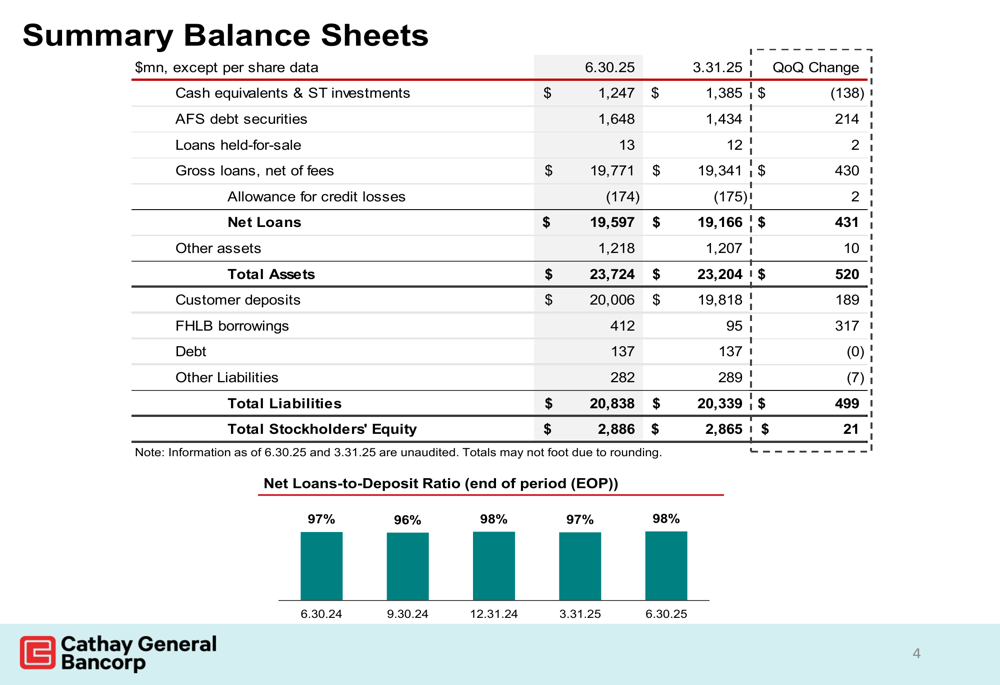The width and height of the screenshot is (1000, 685).
Task: Select the 2,865 stockholders' equity value
Action: tap(724, 429)
